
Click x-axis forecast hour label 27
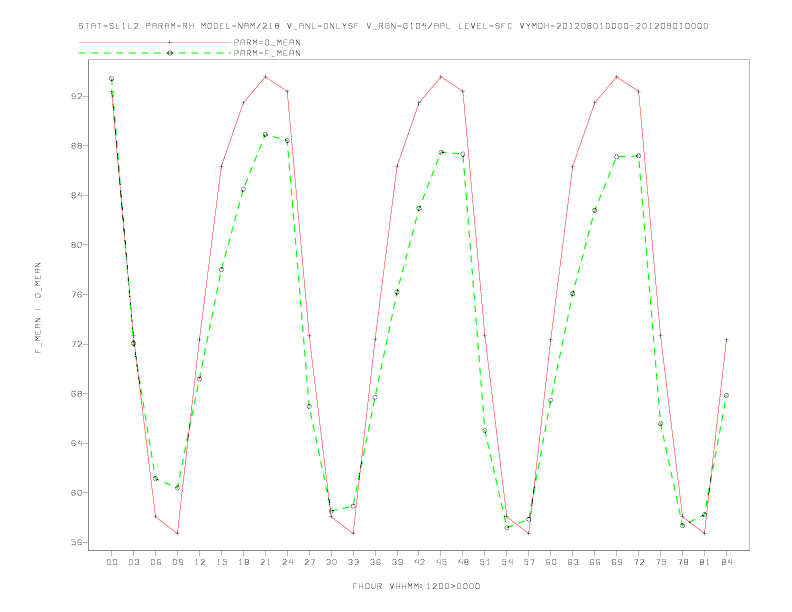coord(309,562)
